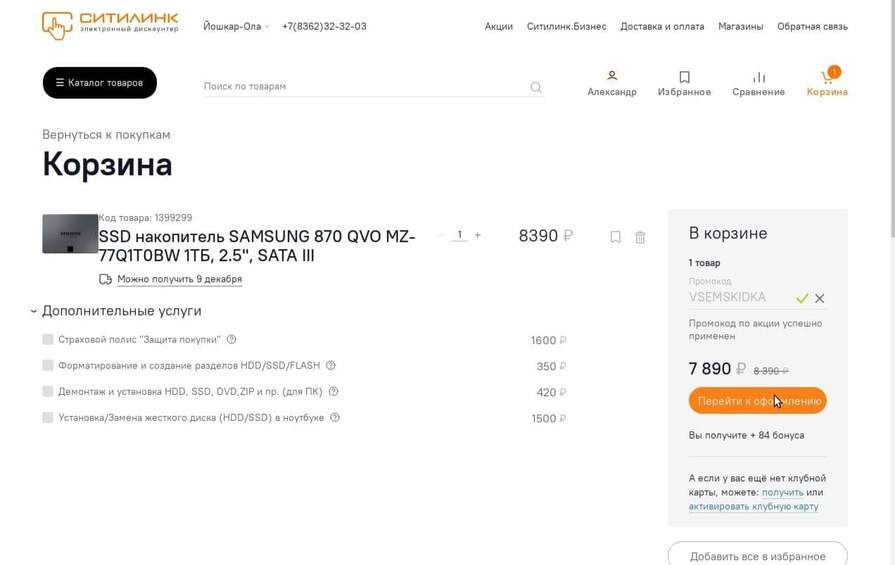
Task: Increase the SSD quantity with plus
Action: (x=478, y=235)
